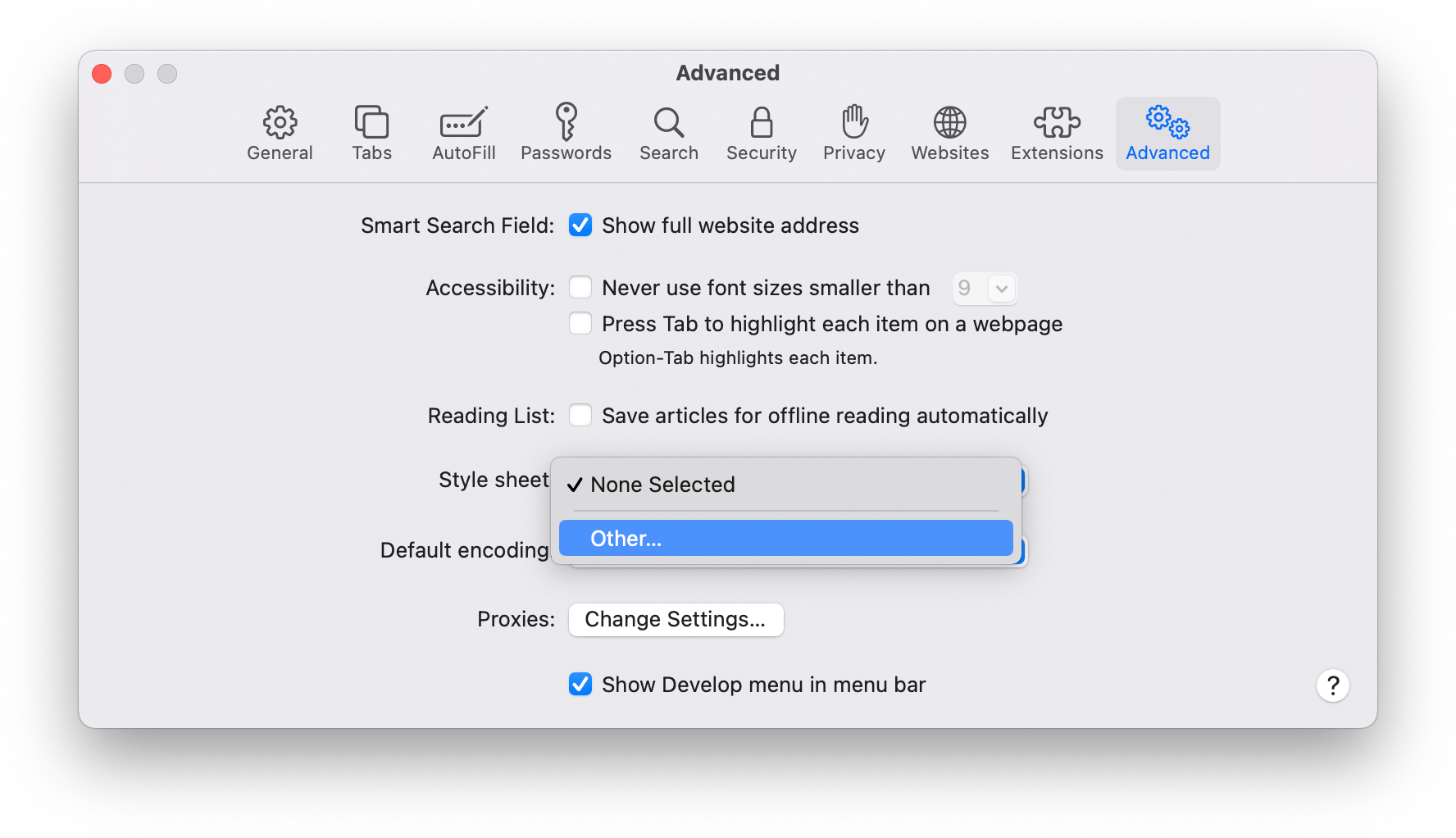This screenshot has width=1456, height=838.
Task: Open the Extensions preferences pane
Action: (1057, 134)
